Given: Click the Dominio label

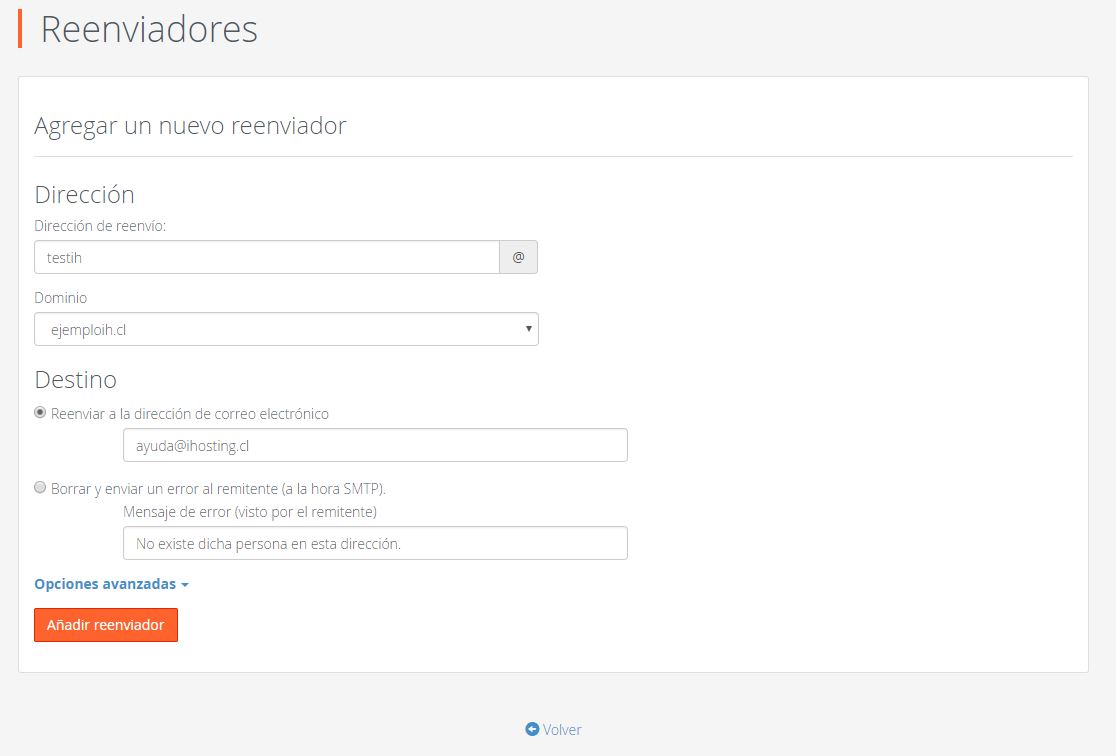Looking at the screenshot, I should (60, 298).
